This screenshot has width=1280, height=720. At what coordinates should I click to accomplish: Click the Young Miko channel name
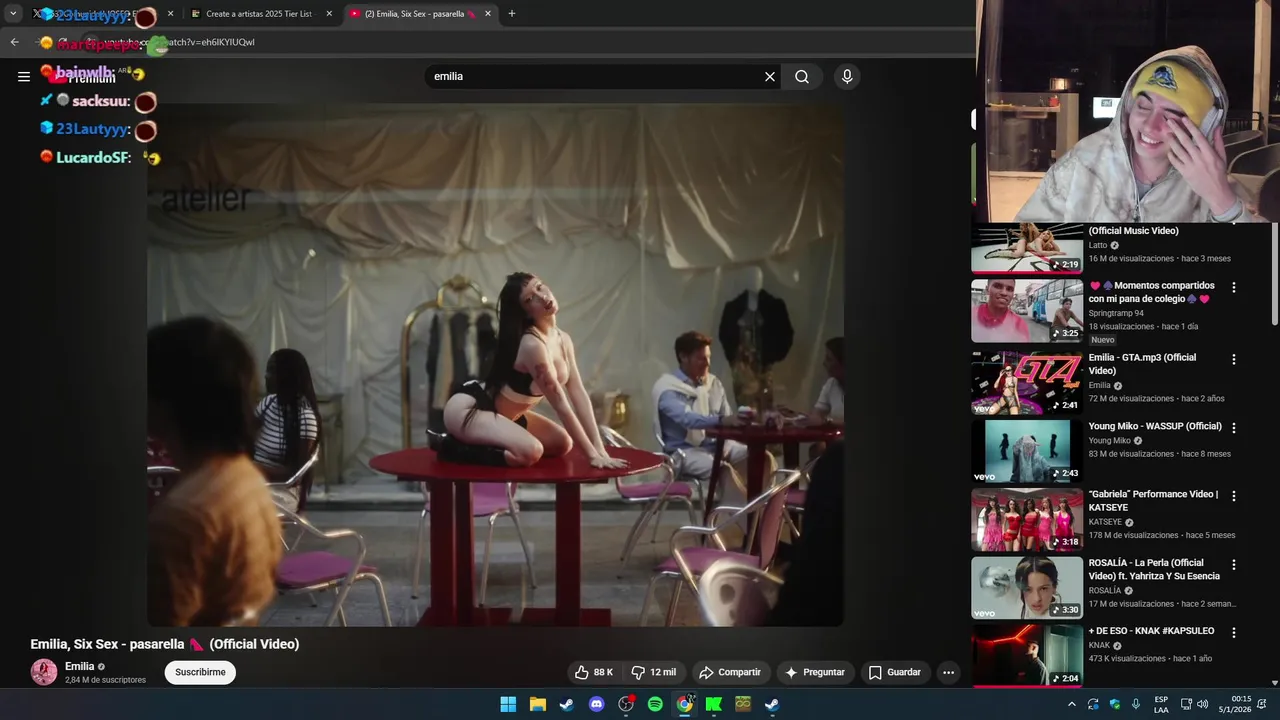click(x=1112, y=440)
